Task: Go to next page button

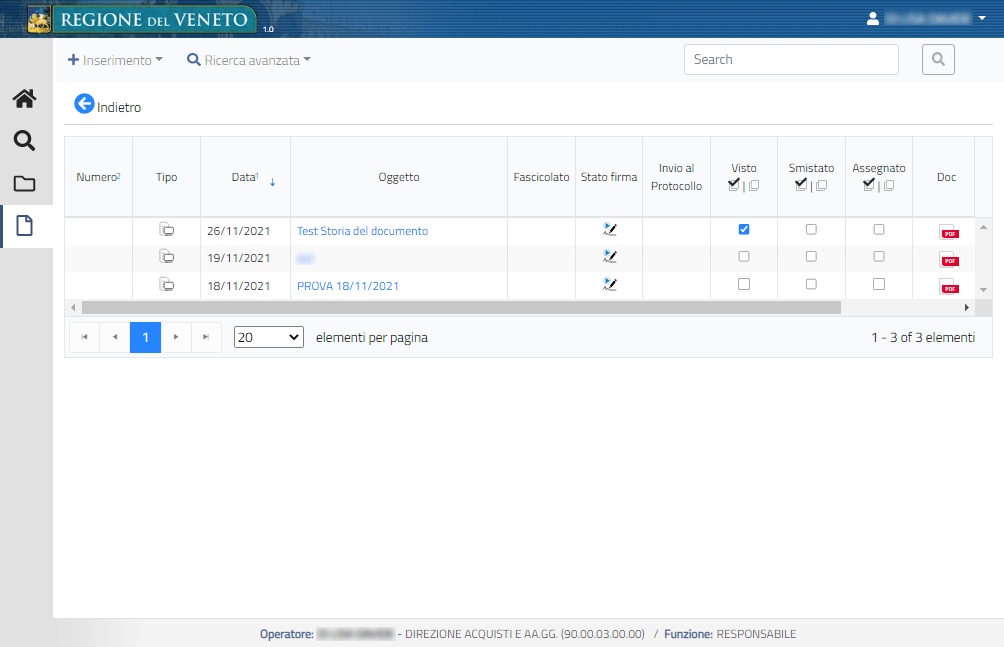Action: click(x=176, y=338)
